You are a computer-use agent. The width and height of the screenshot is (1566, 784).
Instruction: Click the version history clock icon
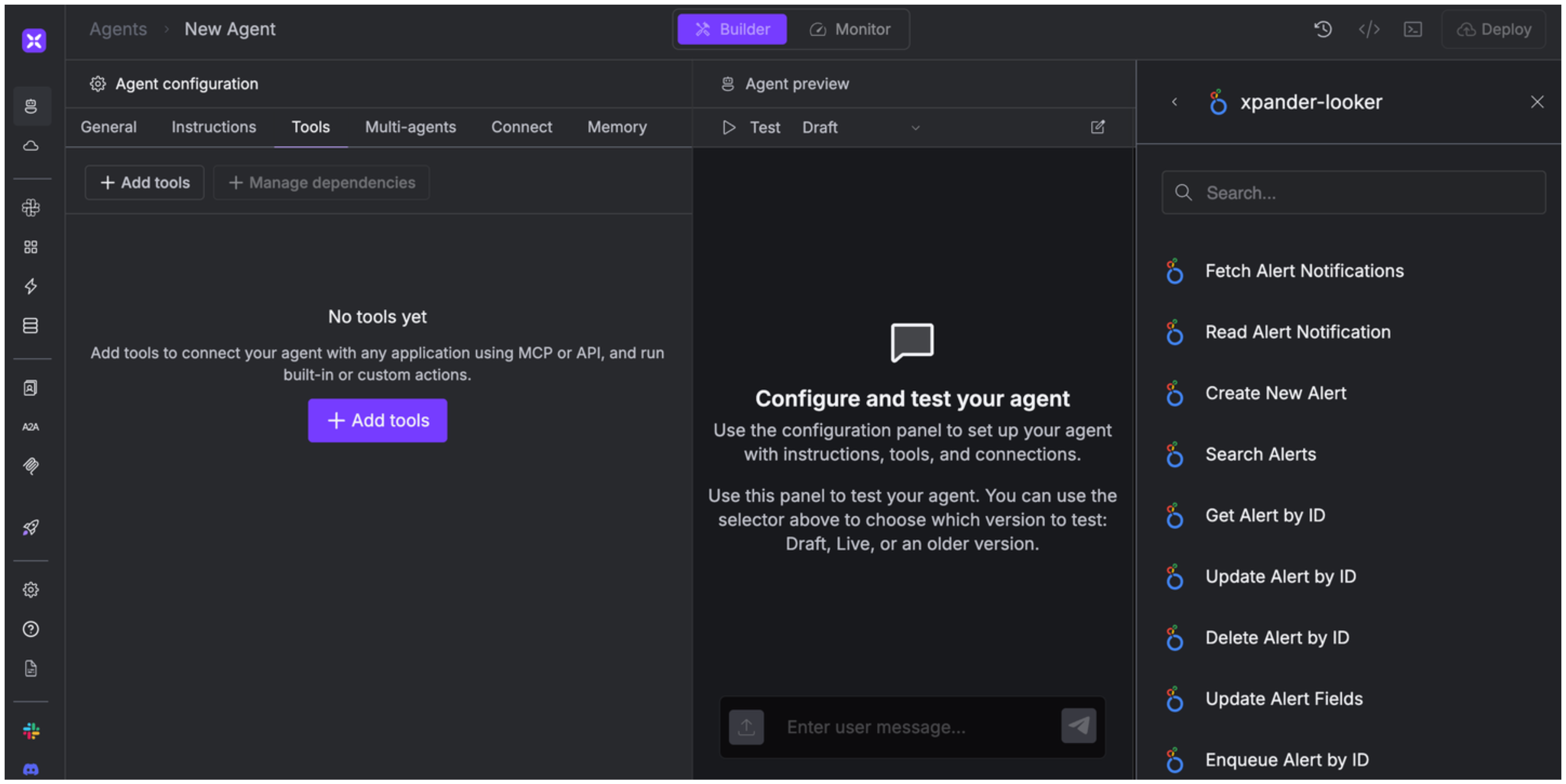(x=1323, y=29)
